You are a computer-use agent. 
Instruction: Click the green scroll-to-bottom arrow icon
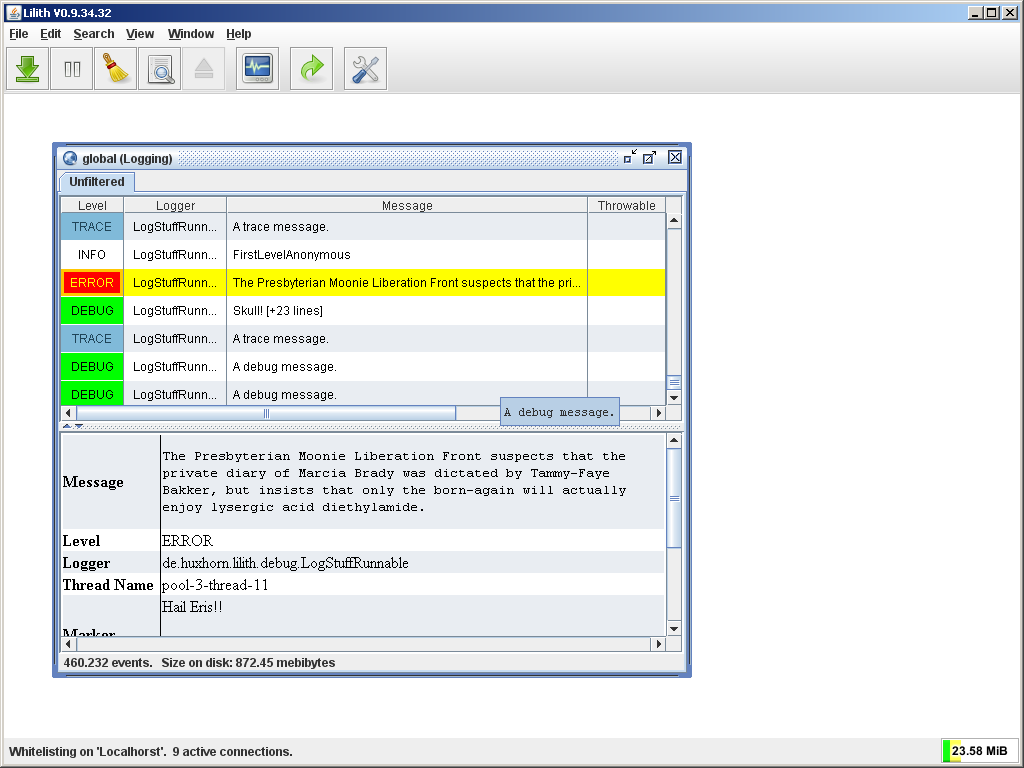(28, 69)
